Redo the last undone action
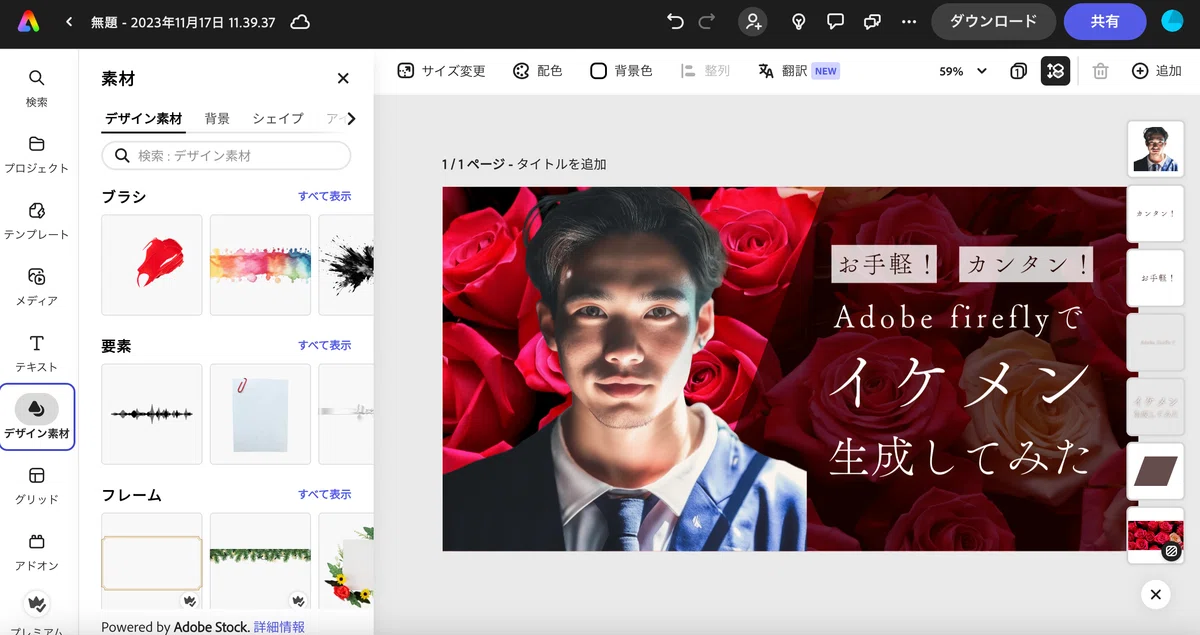1200x635 pixels. (707, 21)
